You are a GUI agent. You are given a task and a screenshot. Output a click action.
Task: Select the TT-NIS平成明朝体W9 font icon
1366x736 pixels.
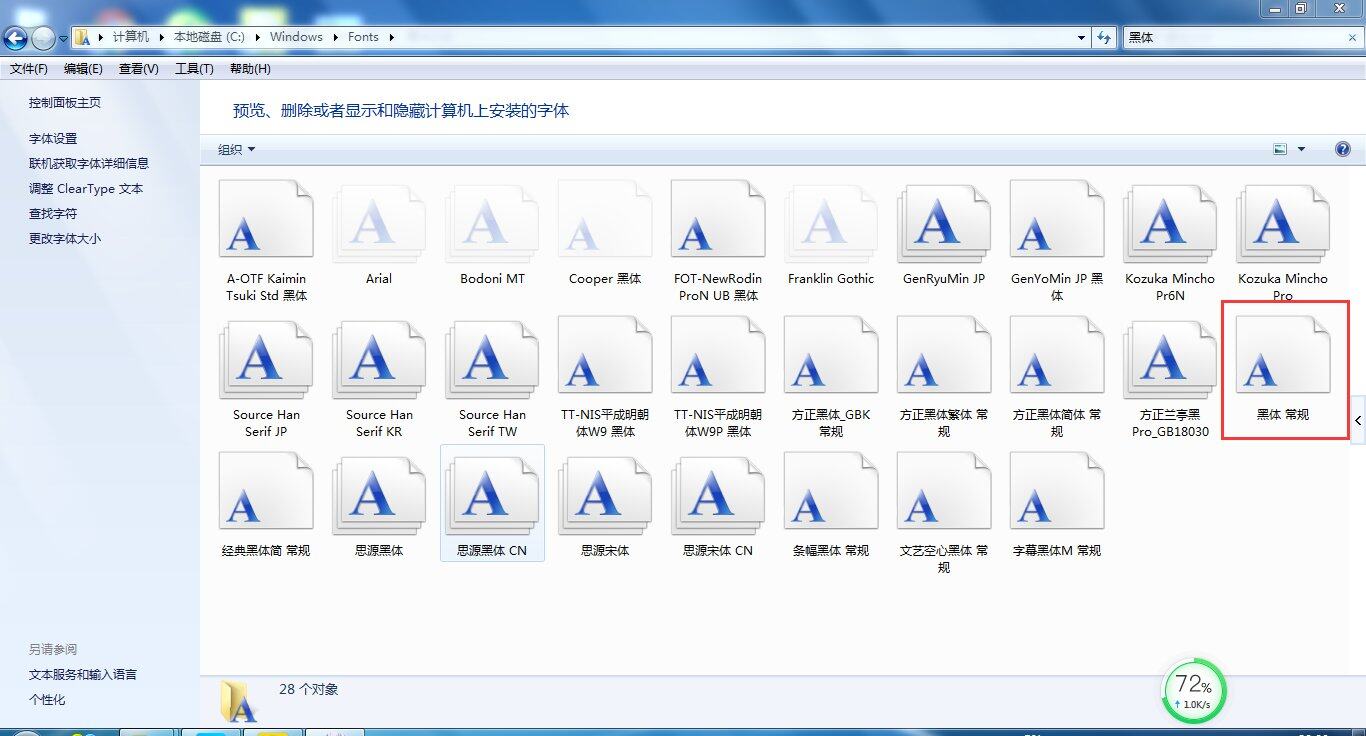605,357
